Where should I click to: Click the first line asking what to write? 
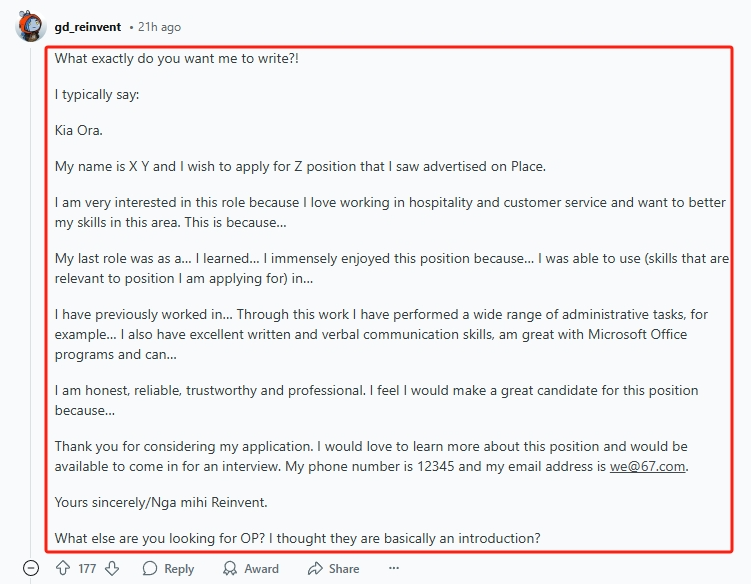pyautogui.click(x=177, y=58)
